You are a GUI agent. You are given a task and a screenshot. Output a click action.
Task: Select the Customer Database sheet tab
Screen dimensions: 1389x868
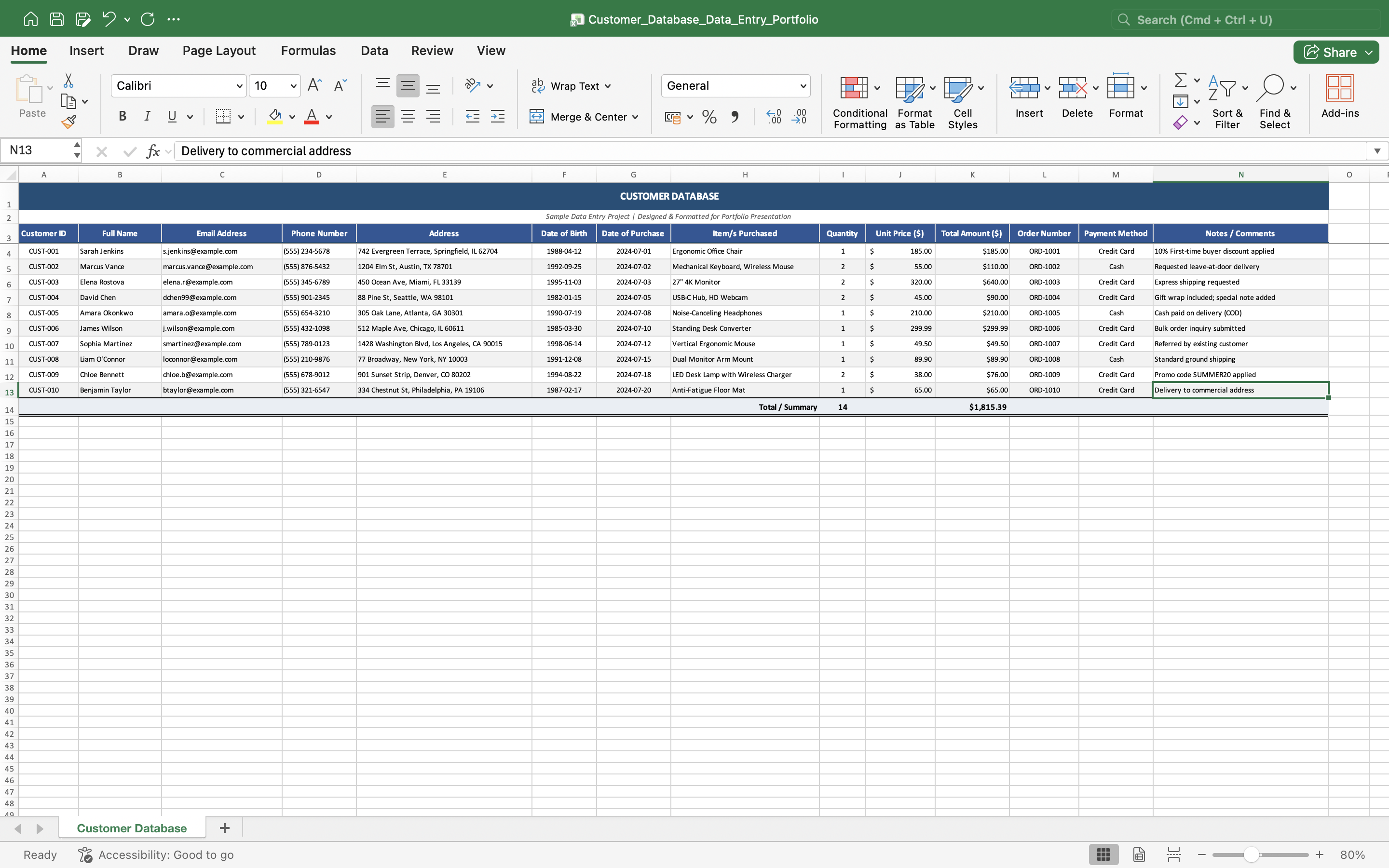coord(132,828)
